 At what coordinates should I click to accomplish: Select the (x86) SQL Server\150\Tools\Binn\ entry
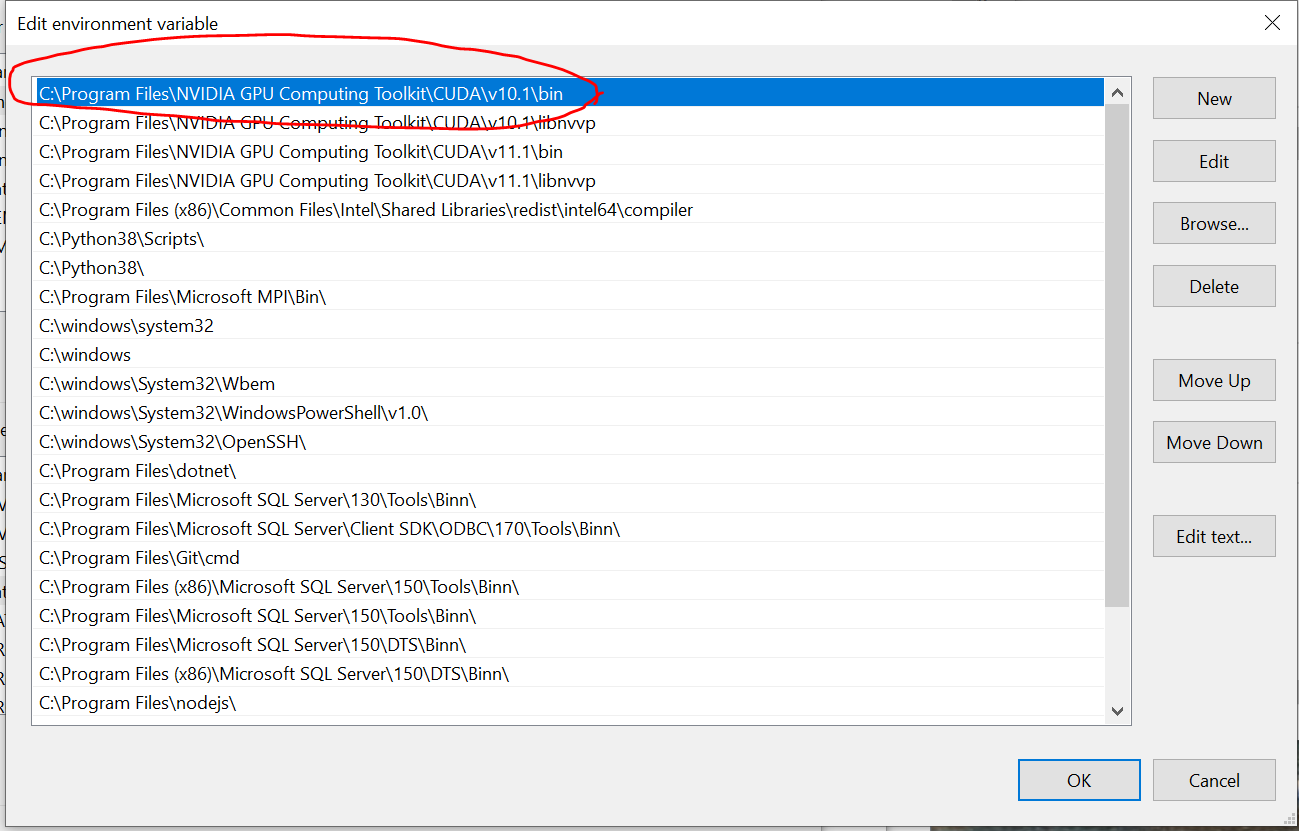(569, 587)
